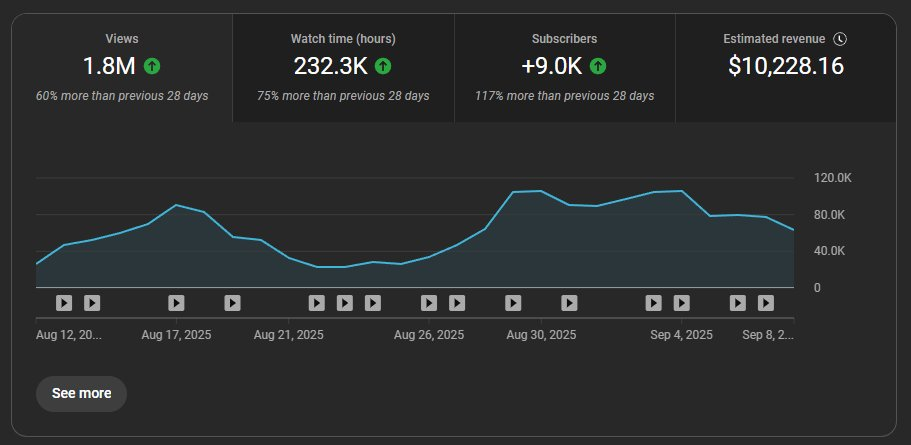
Task: Click the green up-arrow beside 232.3K watch time
Action: (383, 66)
